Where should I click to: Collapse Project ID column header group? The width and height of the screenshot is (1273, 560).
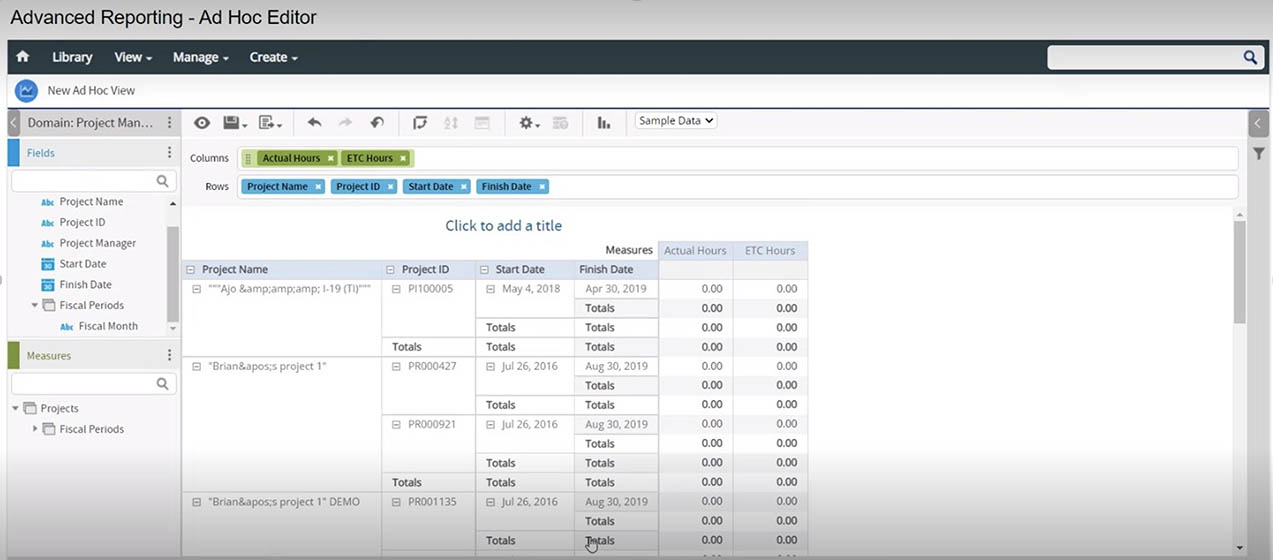point(391,269)
